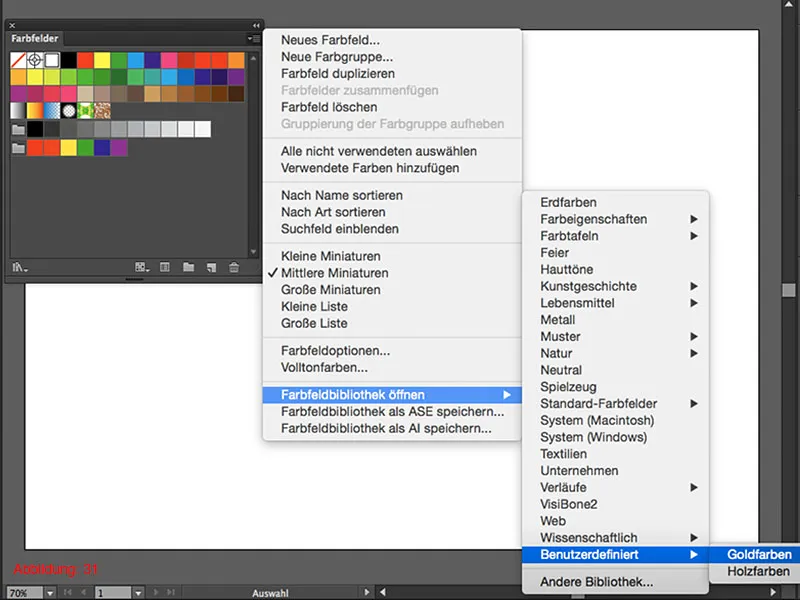This screenshot has width=800, height=600.
Task: Expand the Natur submenu
Action: (615, 354)
